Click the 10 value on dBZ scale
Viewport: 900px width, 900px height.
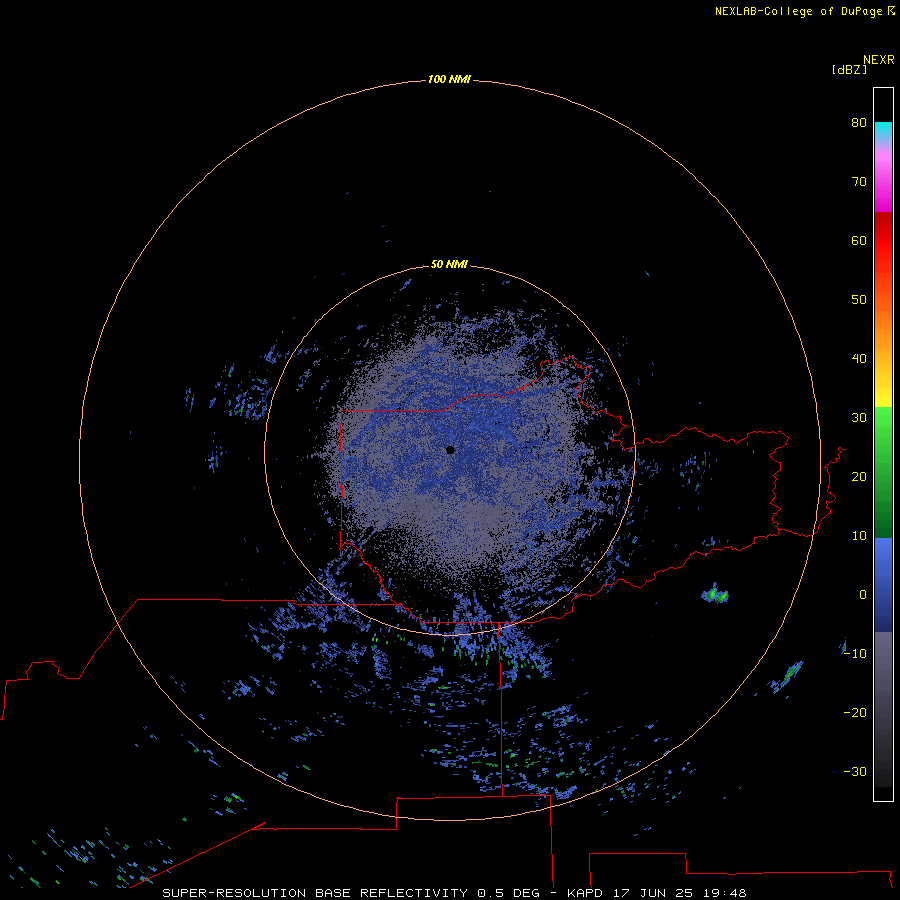[x=859, y=536]
